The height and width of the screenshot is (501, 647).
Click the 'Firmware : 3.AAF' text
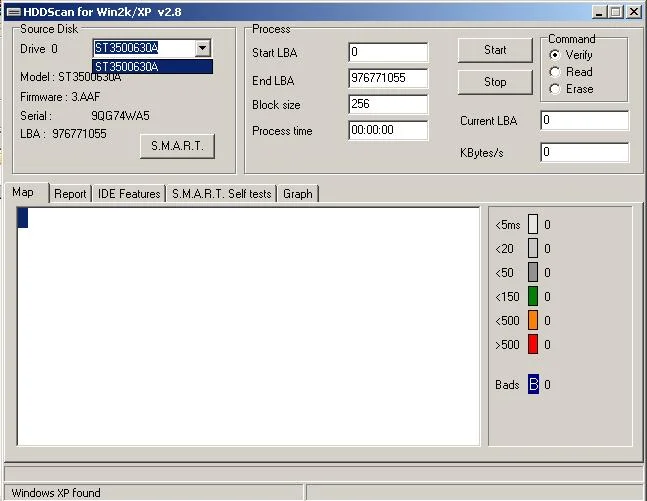(x=60, y=97)
